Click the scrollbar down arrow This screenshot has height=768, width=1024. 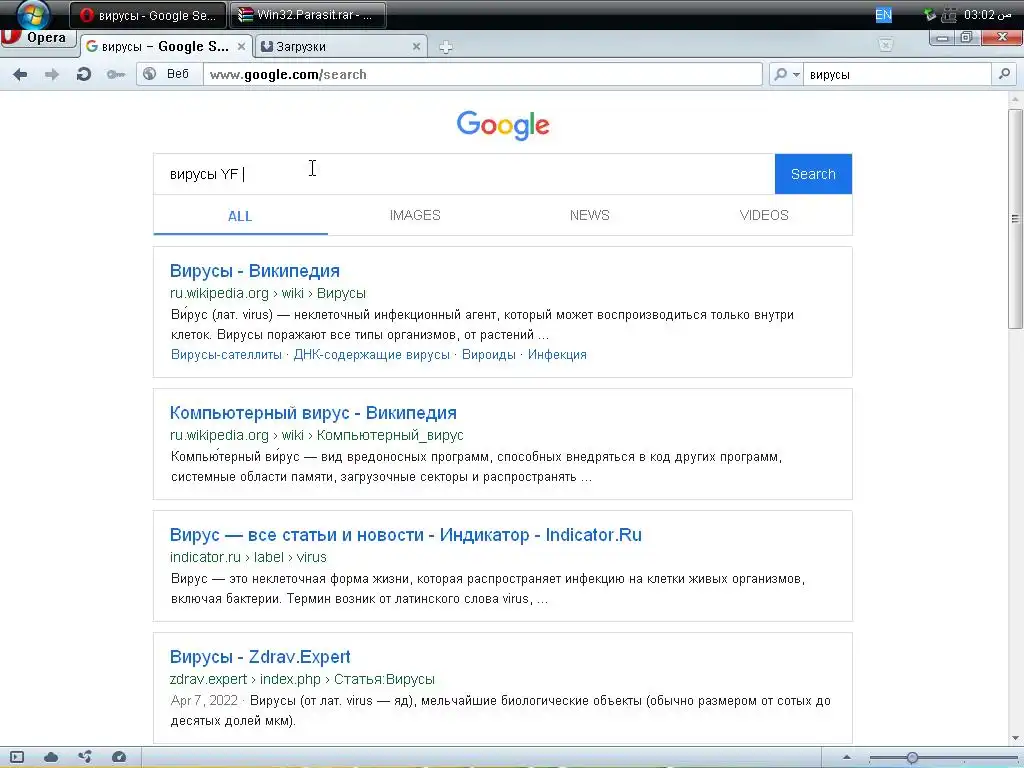click(1015, 739)
